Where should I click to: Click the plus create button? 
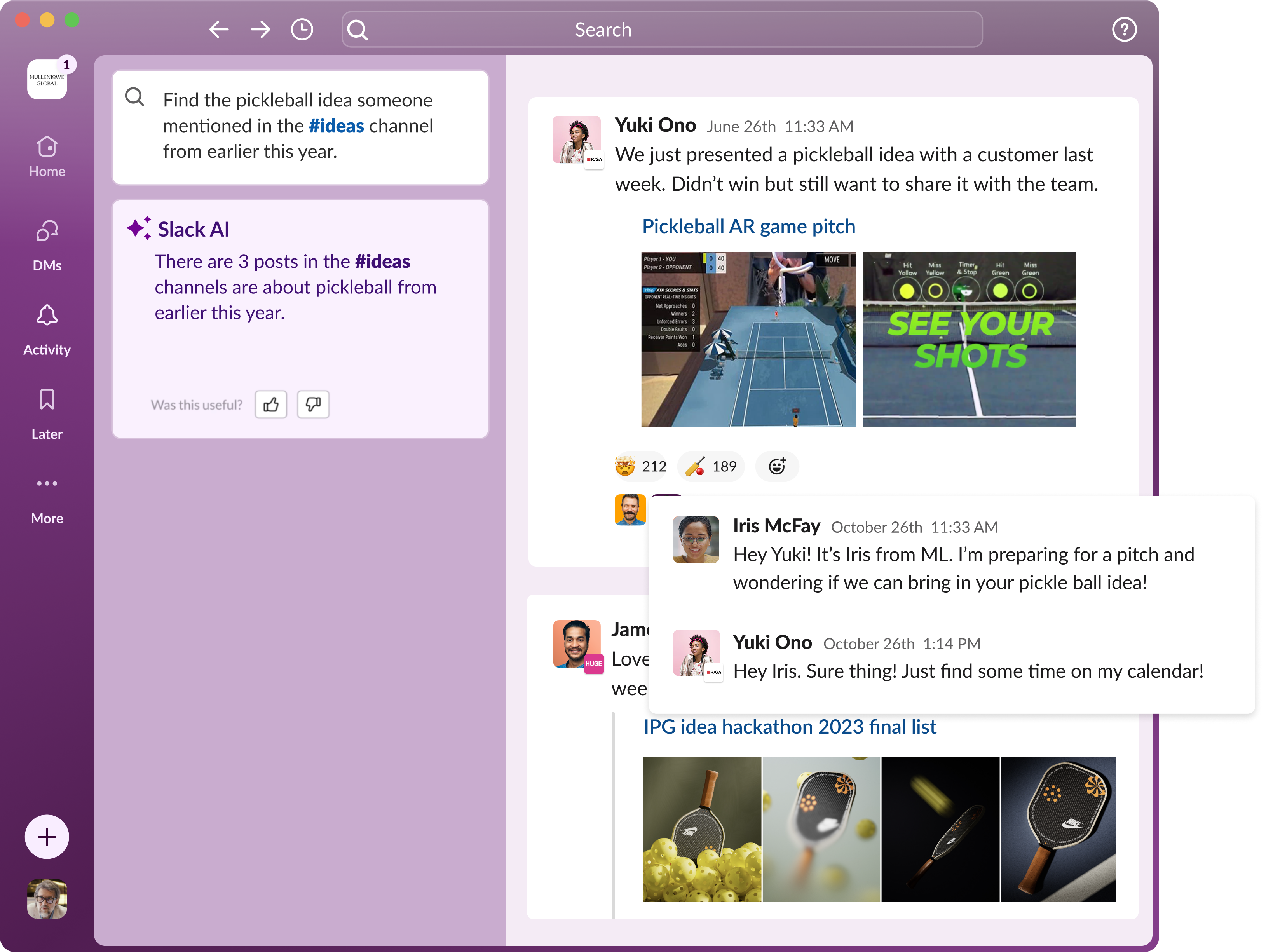click(x=47, y=837)
